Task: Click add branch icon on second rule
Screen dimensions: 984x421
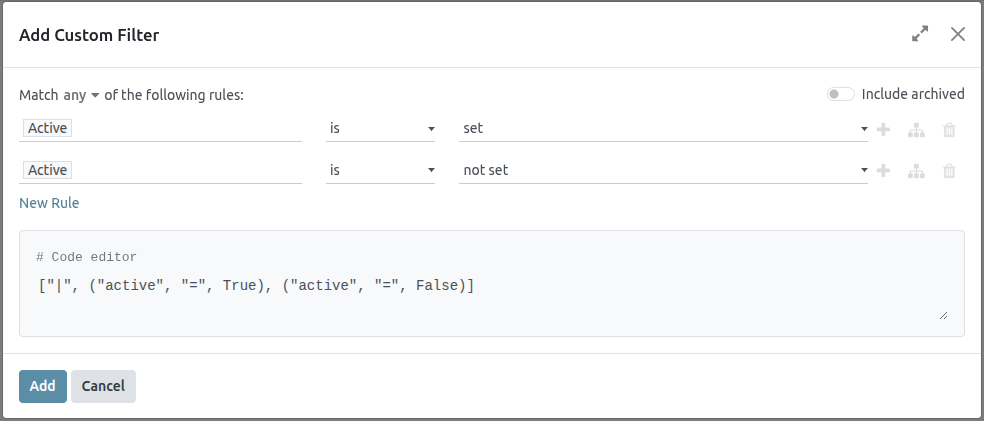Action: (916, 171)
